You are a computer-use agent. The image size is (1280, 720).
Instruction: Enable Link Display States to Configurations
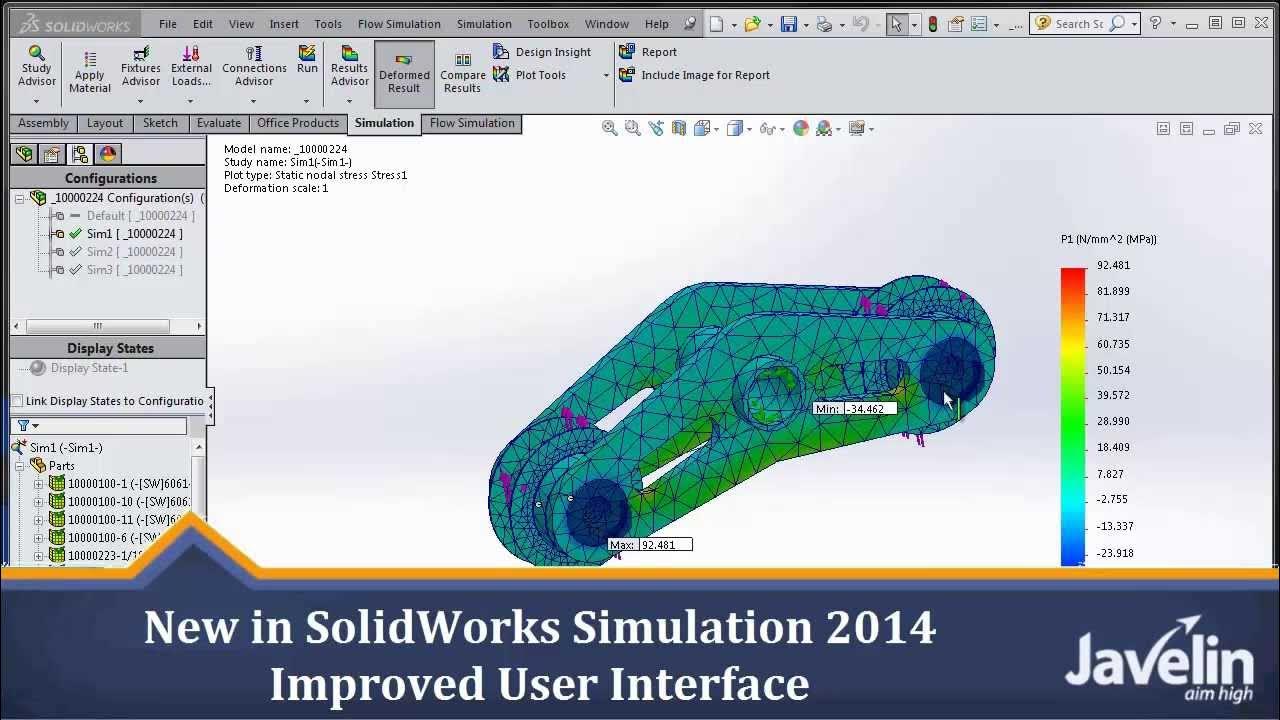click(17, 401)
